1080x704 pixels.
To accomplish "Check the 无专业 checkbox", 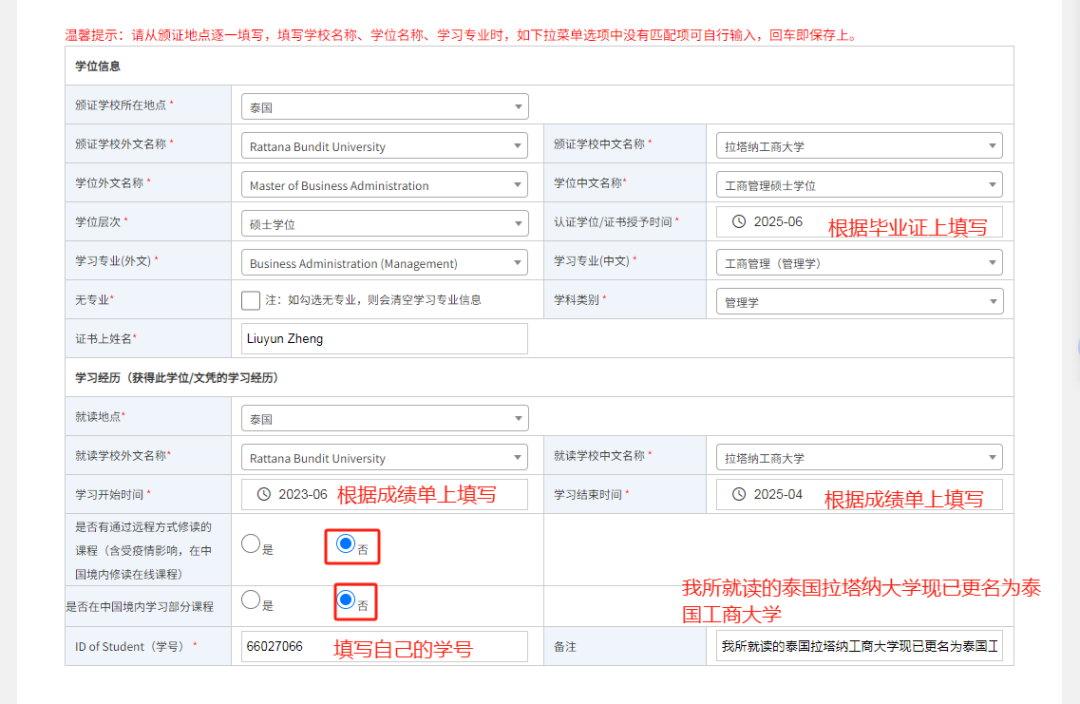I will (251, 300).
